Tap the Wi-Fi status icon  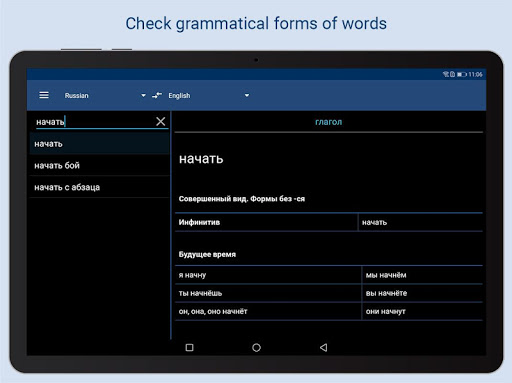tap(446, 74)
